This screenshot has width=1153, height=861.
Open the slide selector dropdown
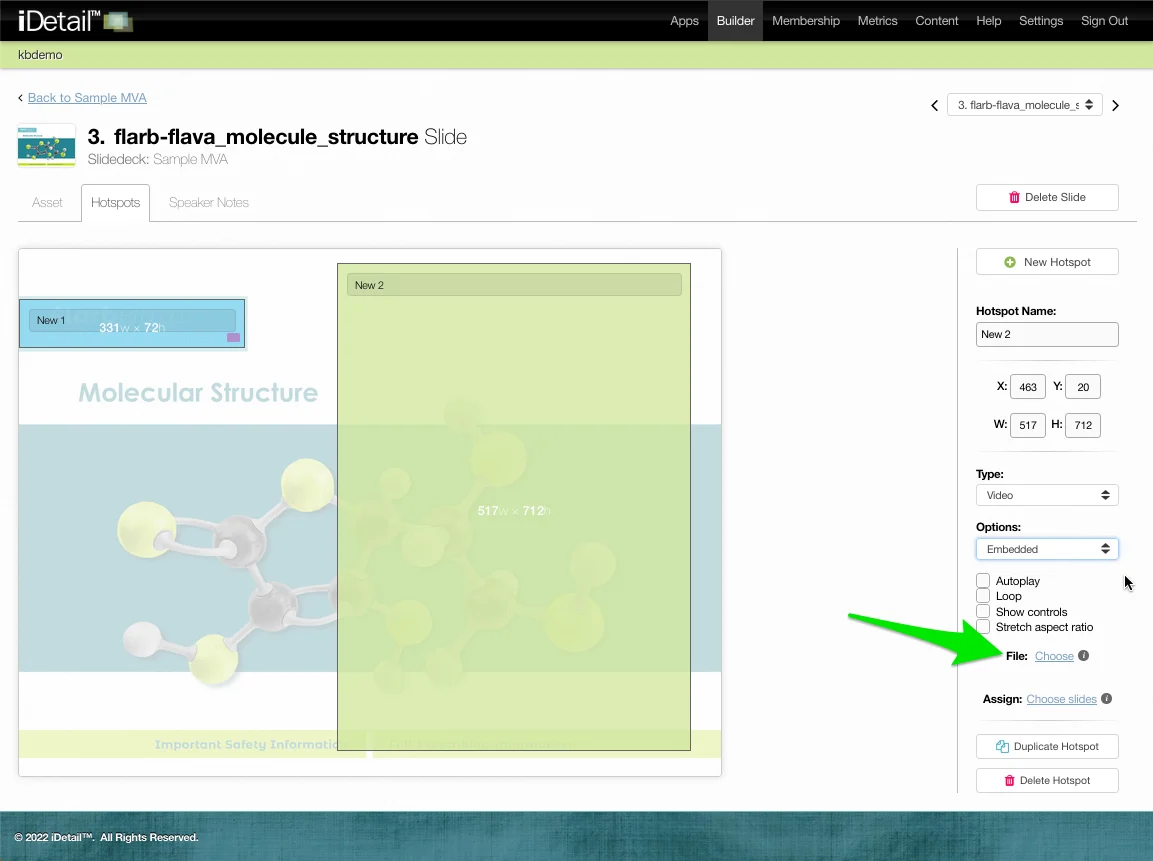pos(1025,105)
